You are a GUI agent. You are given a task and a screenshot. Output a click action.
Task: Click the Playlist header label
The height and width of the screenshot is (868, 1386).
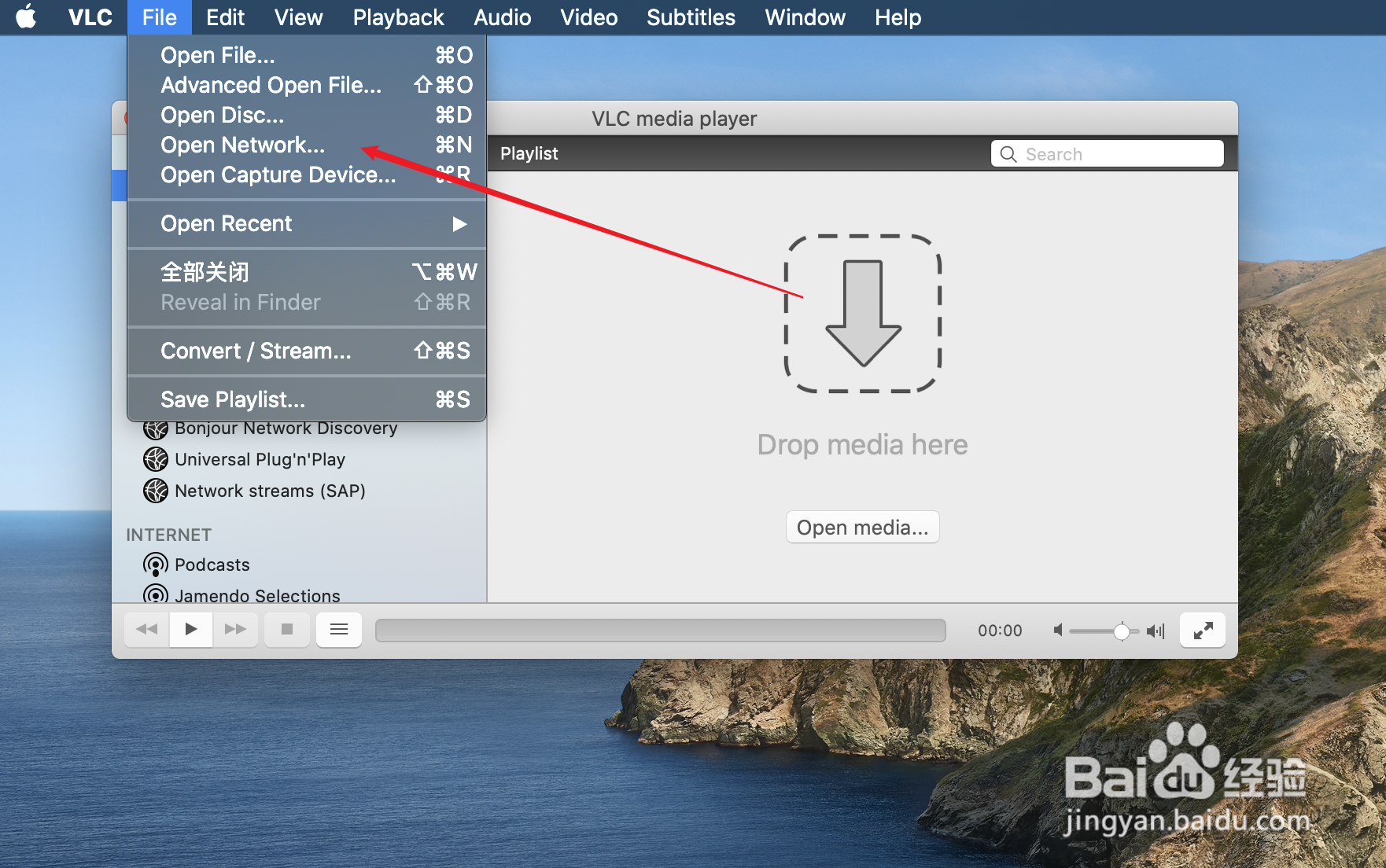pos(529,153)
